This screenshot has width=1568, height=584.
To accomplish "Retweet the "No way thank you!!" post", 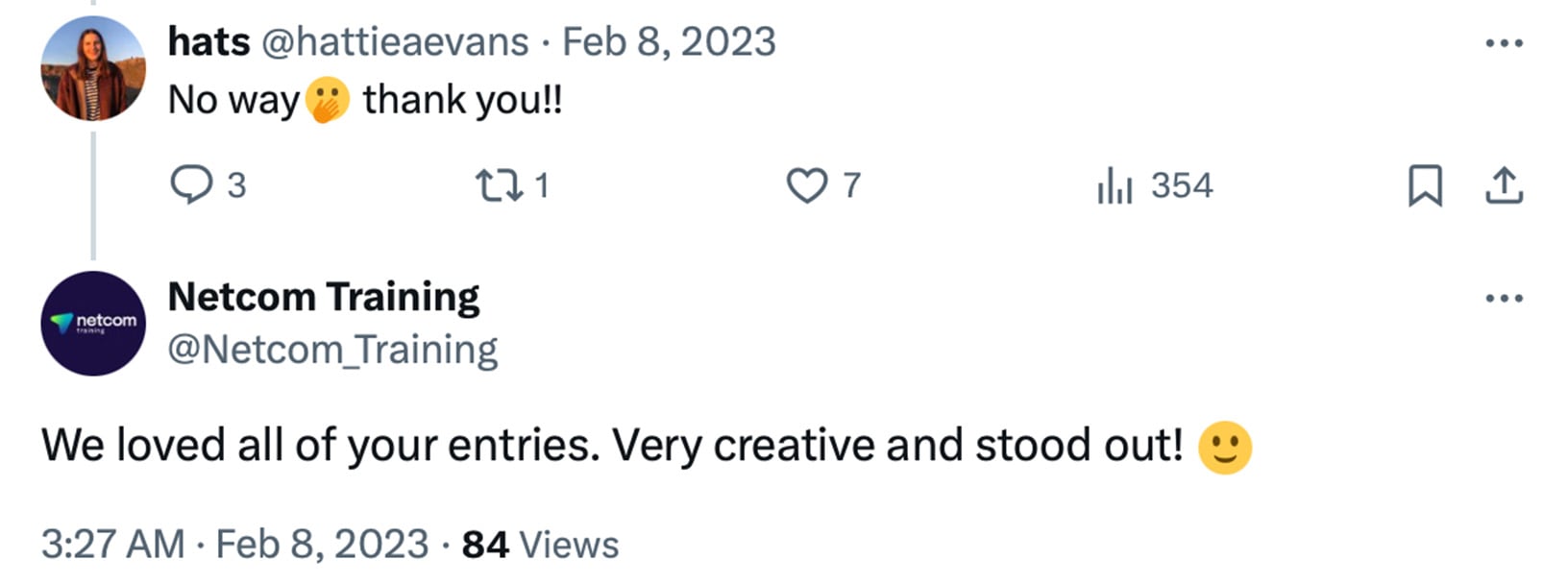I will point(500,184).
